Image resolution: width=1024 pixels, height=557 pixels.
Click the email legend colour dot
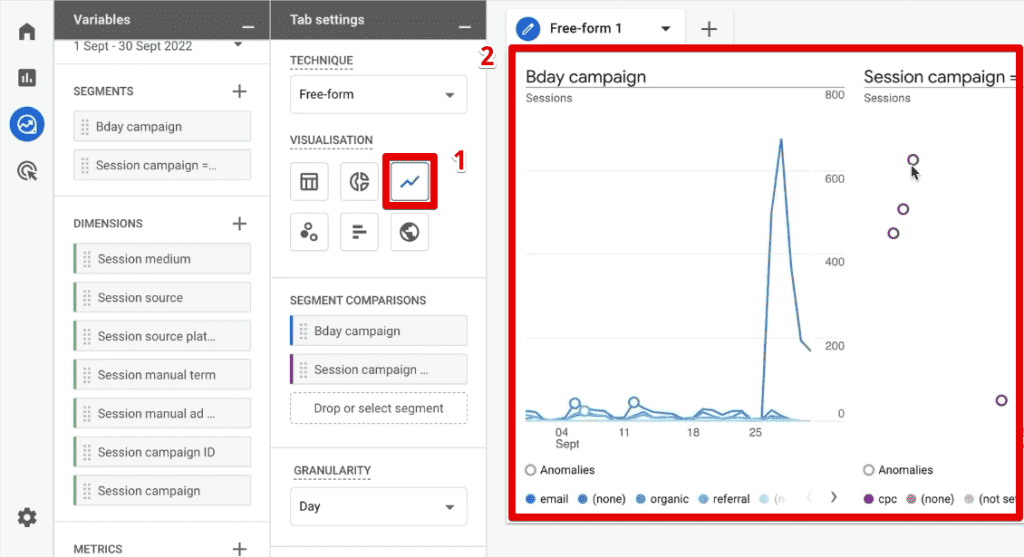point(530,499)
